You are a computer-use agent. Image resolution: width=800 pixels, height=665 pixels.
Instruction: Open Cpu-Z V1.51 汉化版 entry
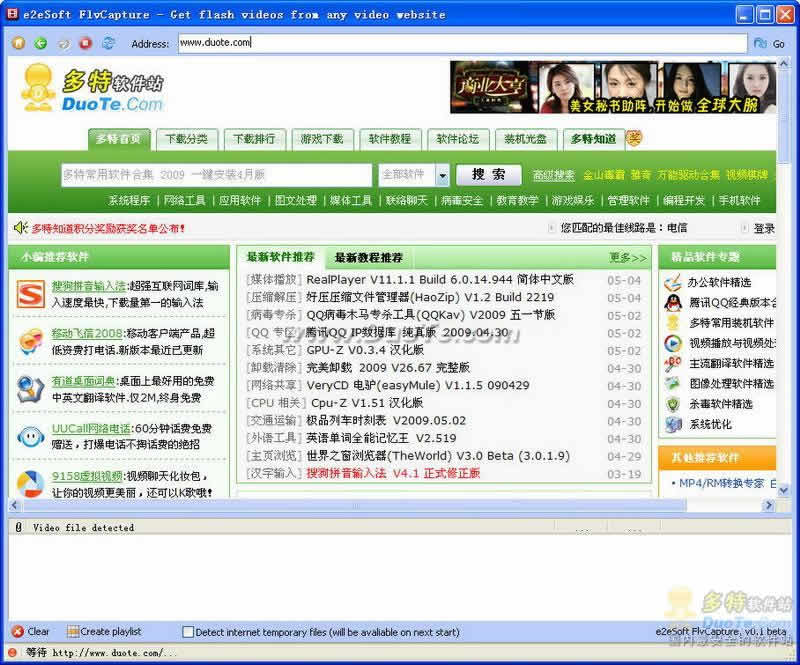pyautogui.click(x=367, y=403)
